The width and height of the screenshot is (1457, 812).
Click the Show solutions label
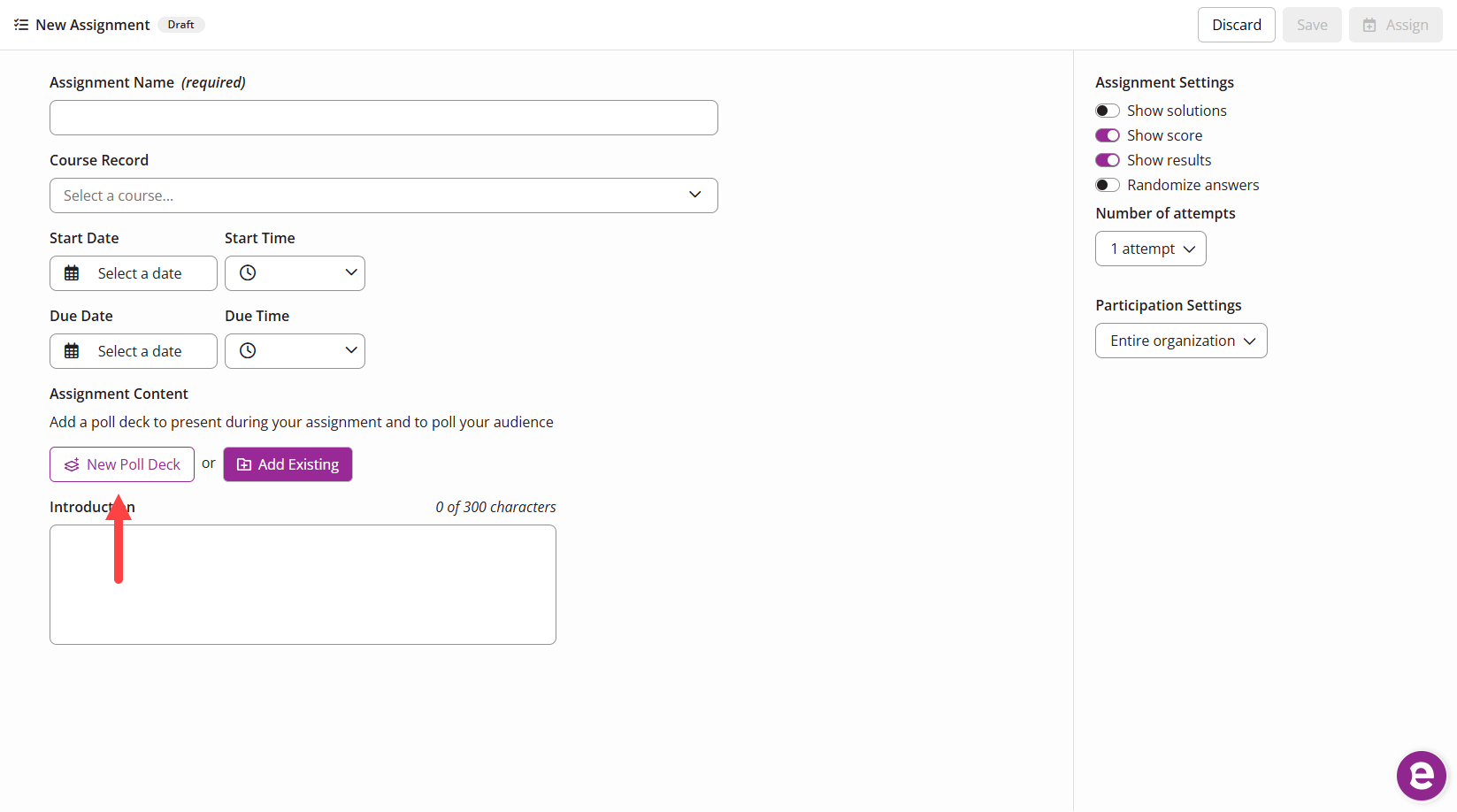point(1177,111)
